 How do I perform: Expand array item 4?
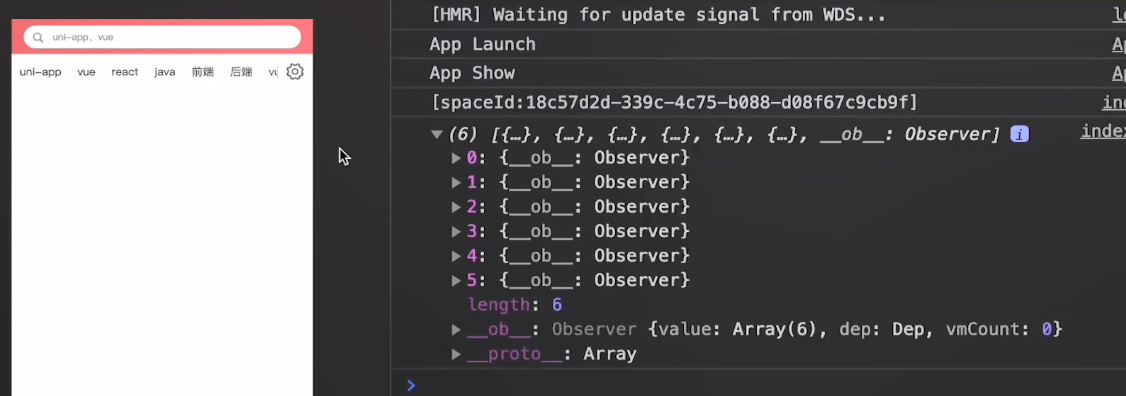(456, 255)
